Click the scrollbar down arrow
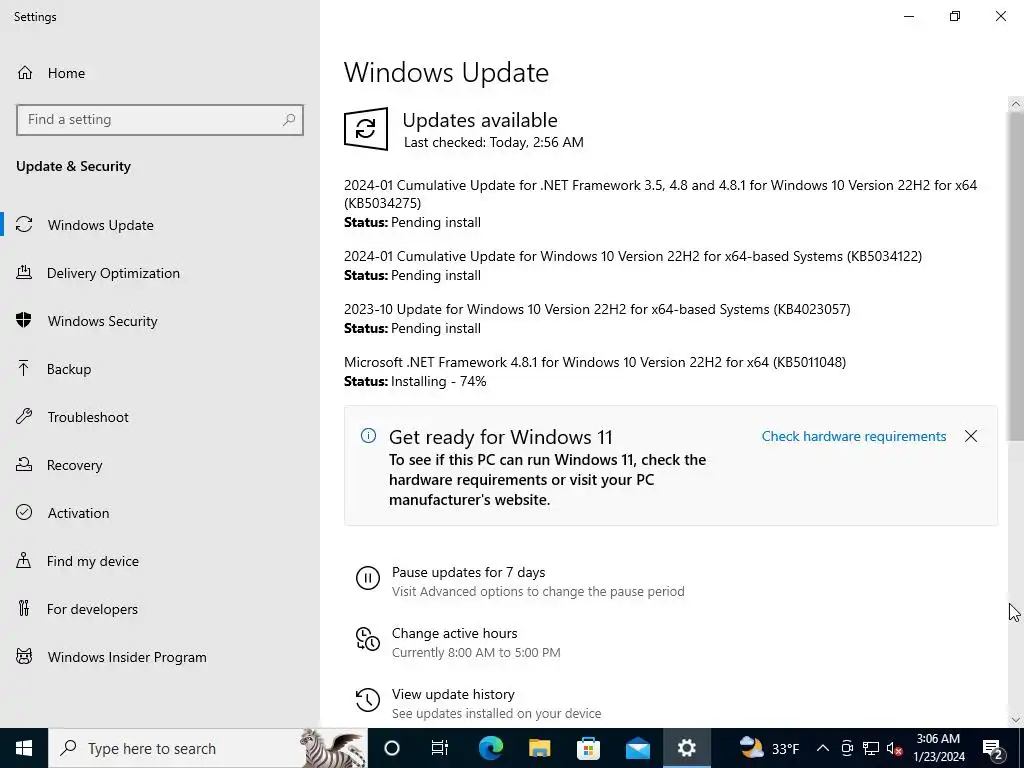Screen dimensions: 1024x768 coord(1016,720)
